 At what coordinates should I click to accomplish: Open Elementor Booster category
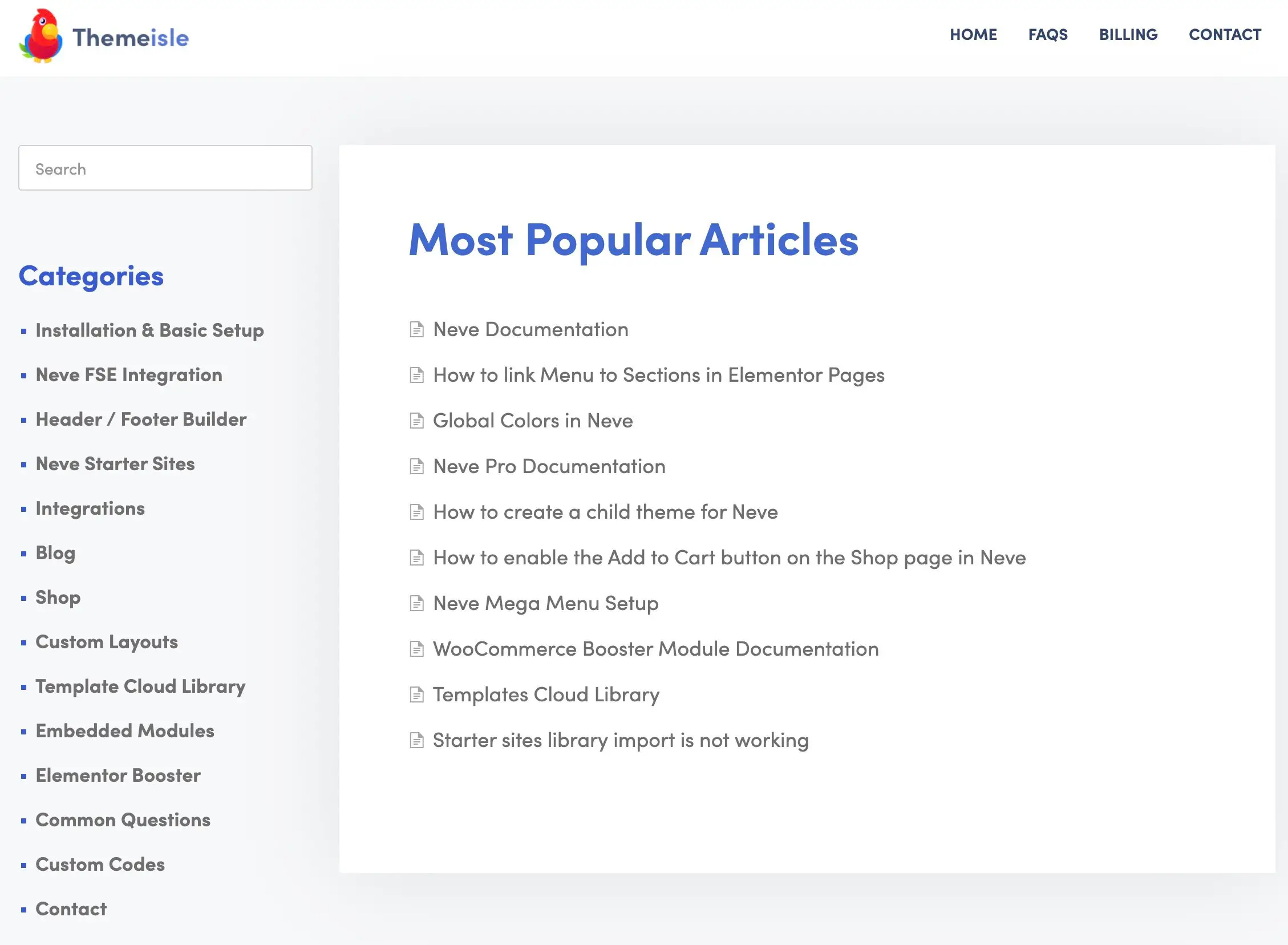[x=118, y=776]
